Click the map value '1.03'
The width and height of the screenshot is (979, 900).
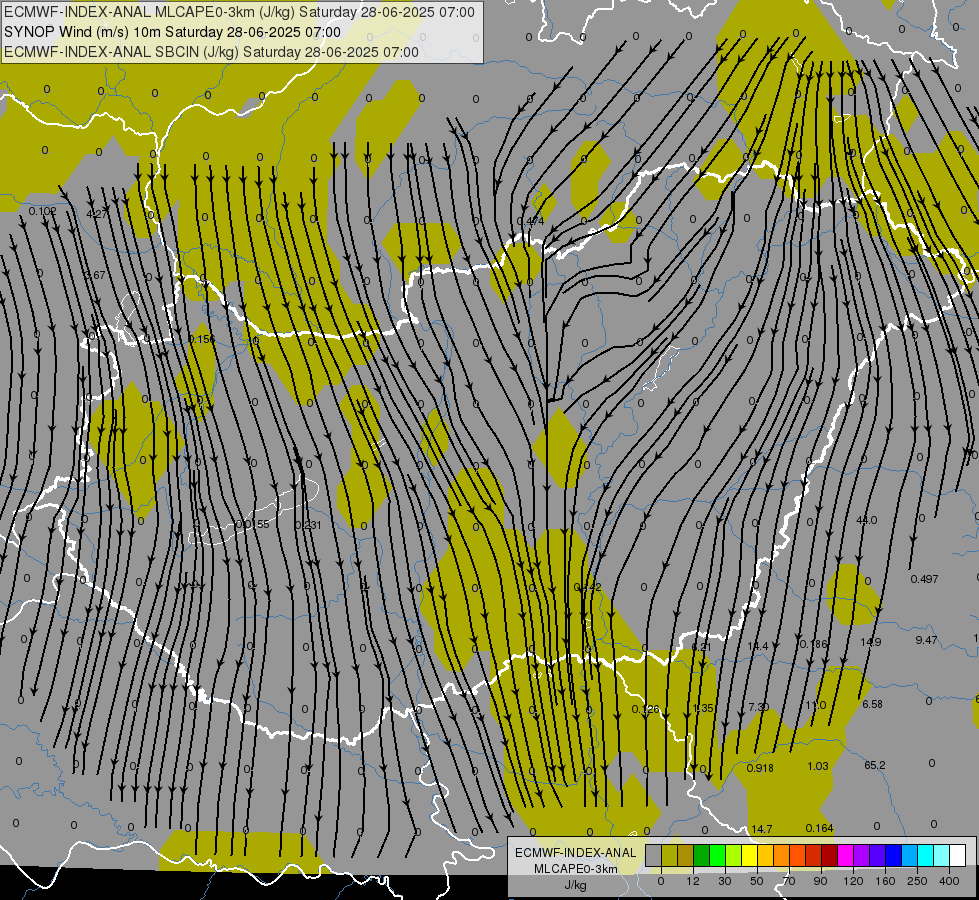point(818,766)
